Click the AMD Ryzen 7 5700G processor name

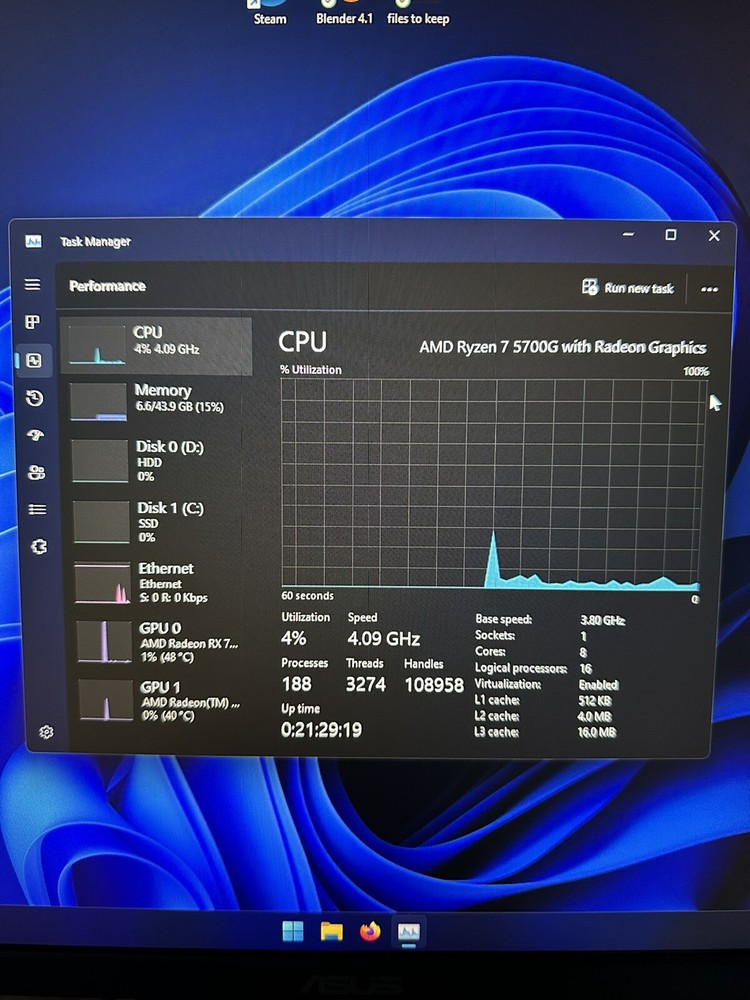[x=562, y=347]
